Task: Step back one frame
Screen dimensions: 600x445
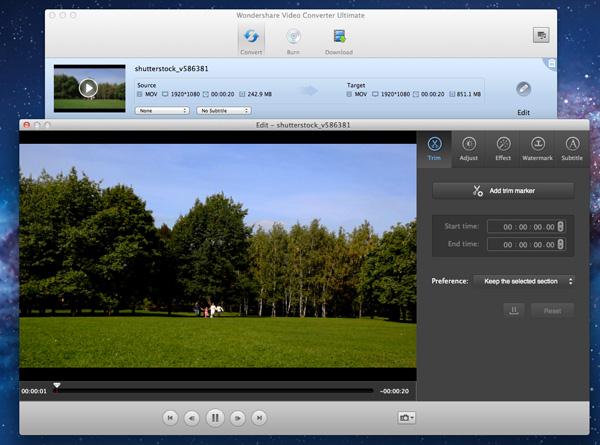Action: [x=192, y=418]
